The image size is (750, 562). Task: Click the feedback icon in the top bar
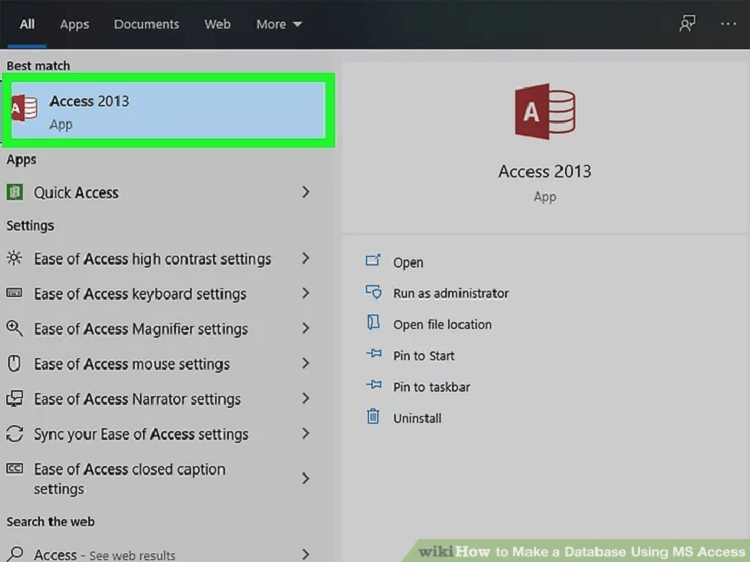pos(687,24)
